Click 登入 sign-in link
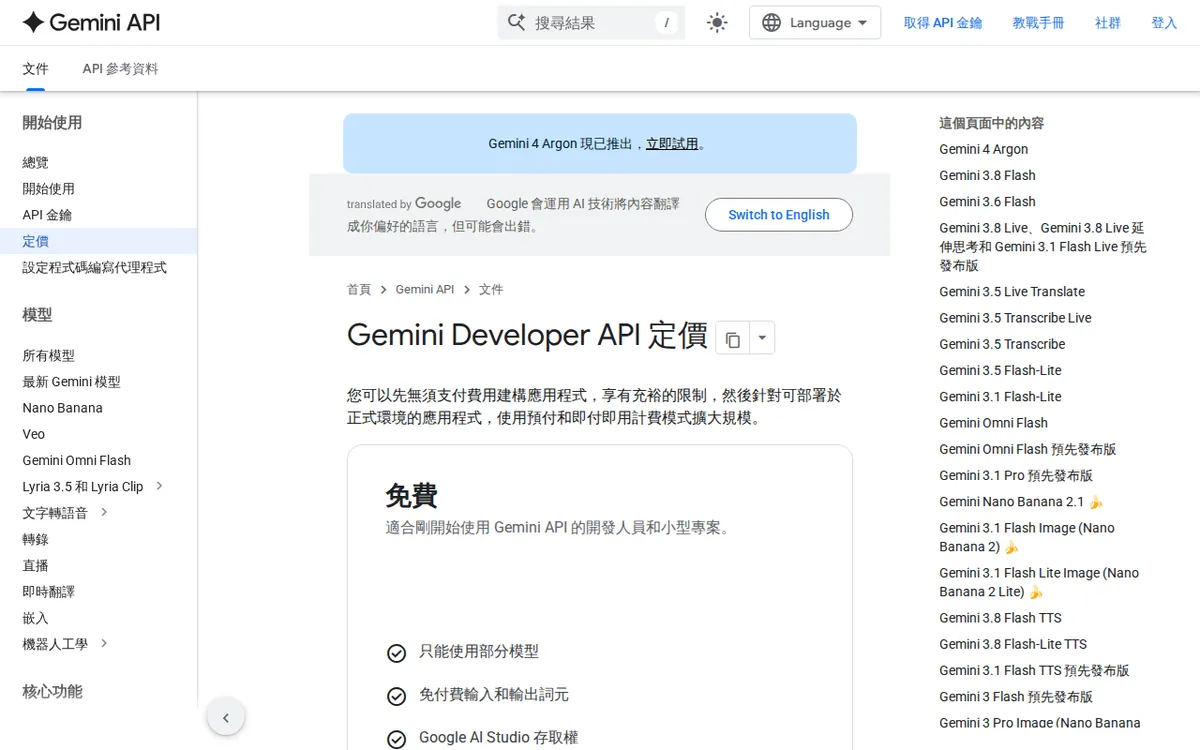The height and width of the screenshot is (750, 1200). click(1164, 23)
